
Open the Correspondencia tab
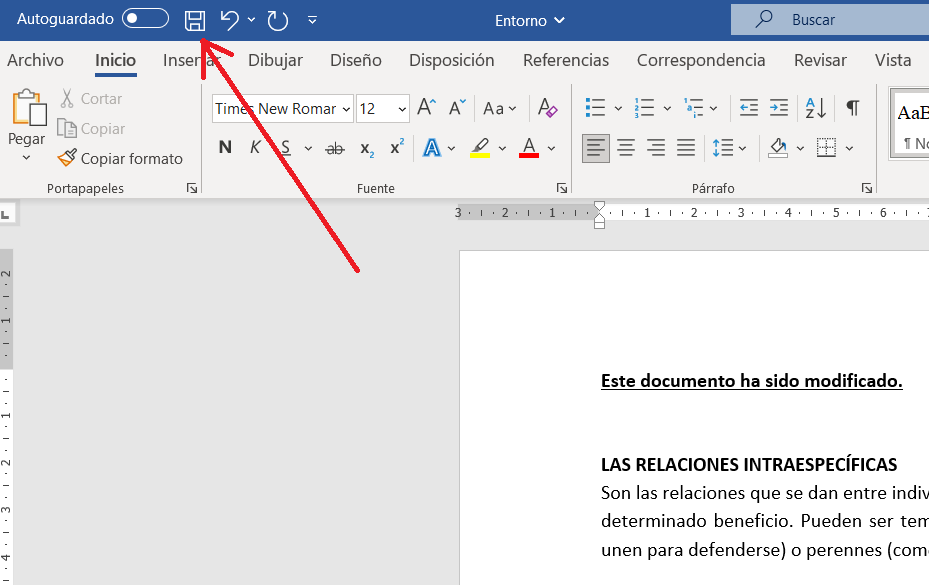(701, 60)
